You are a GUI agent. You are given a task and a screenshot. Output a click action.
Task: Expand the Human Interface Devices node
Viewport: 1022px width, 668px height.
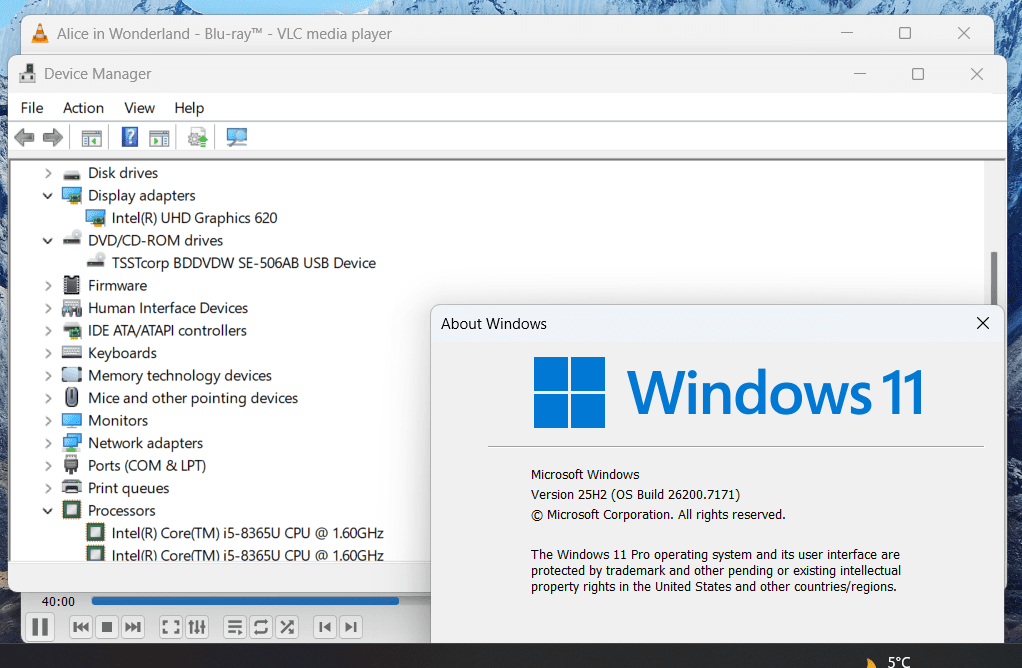[48, 308]
